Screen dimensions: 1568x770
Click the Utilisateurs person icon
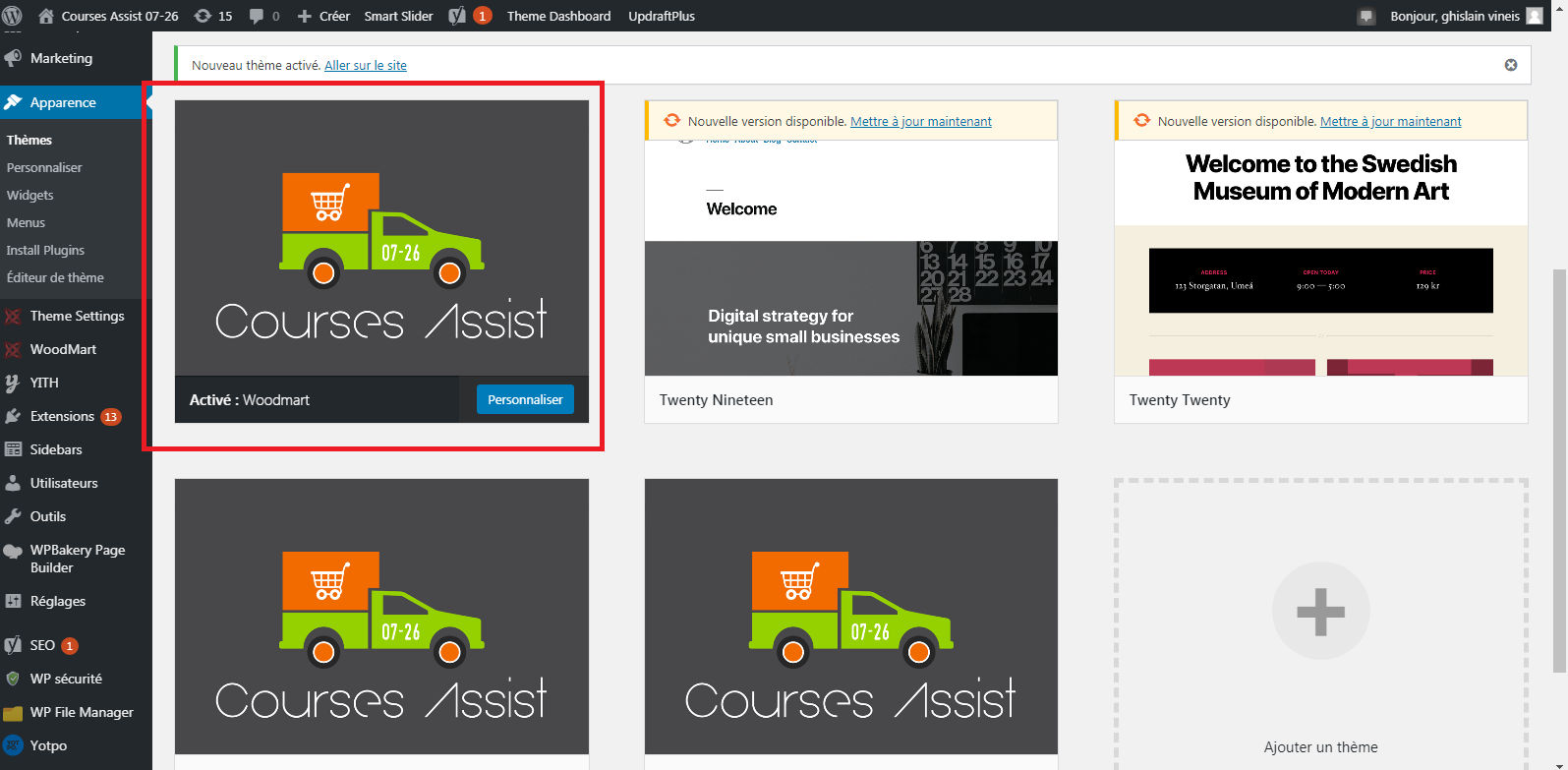click(13, 483)
